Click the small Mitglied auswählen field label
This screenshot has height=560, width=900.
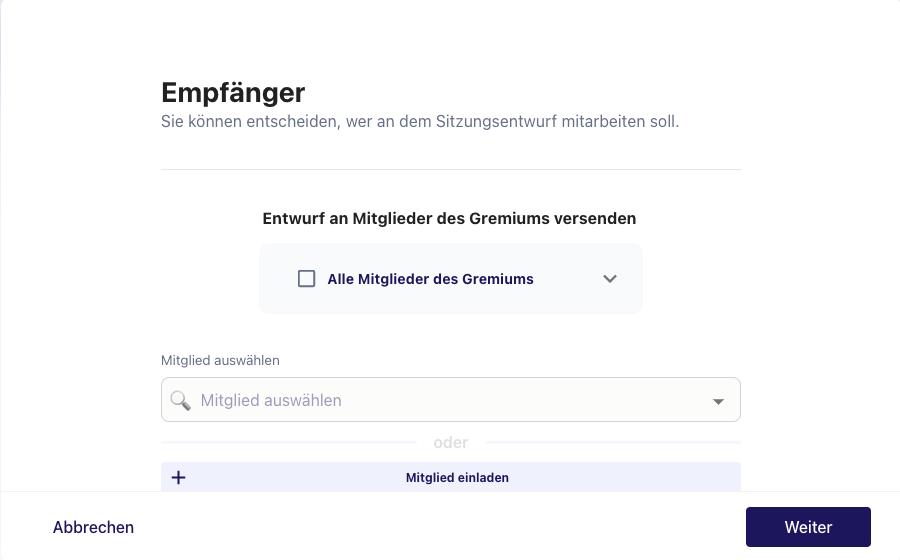tap(220, 360)
